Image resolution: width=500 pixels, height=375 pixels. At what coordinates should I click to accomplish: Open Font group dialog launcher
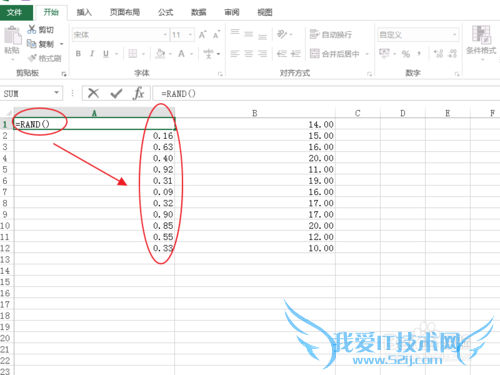coord(220,74)
